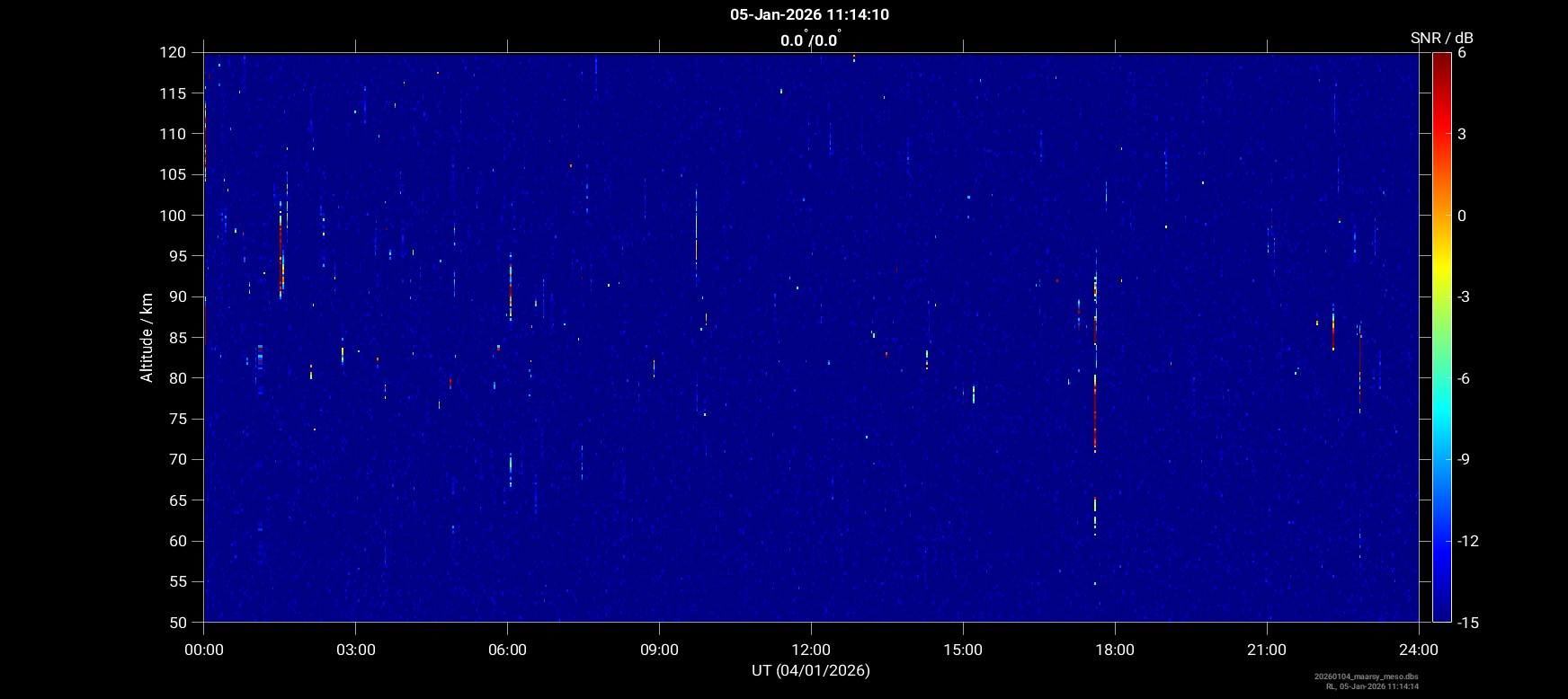Click the "20260104_maarsy_meso.dbs" filename text

pyautogui.click(x=1366, y=677)
